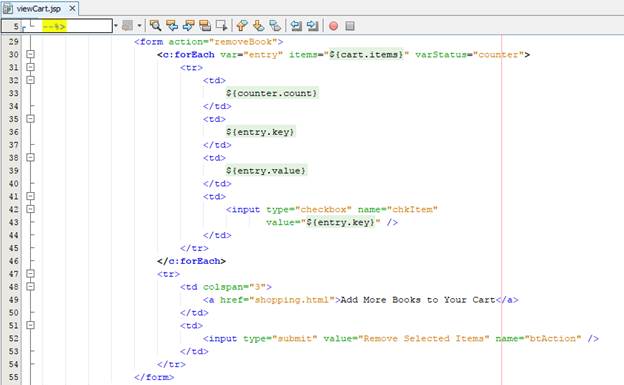Click the Shift Line Right icon
The height and width of the screenshot is (385, 624).
click(312, 26)
